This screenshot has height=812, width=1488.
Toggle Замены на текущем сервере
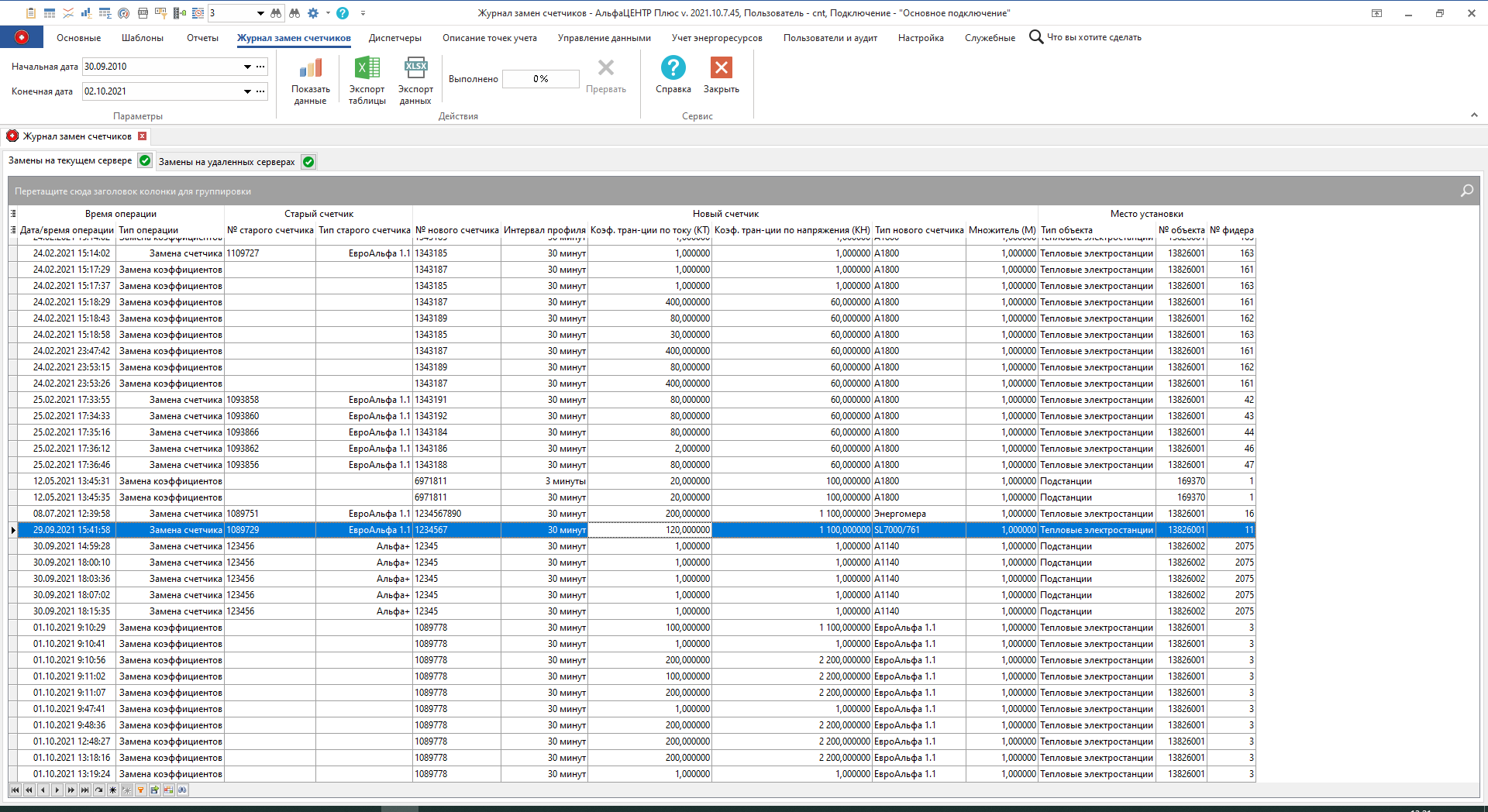pyautogui.click(x=144, y=161)
